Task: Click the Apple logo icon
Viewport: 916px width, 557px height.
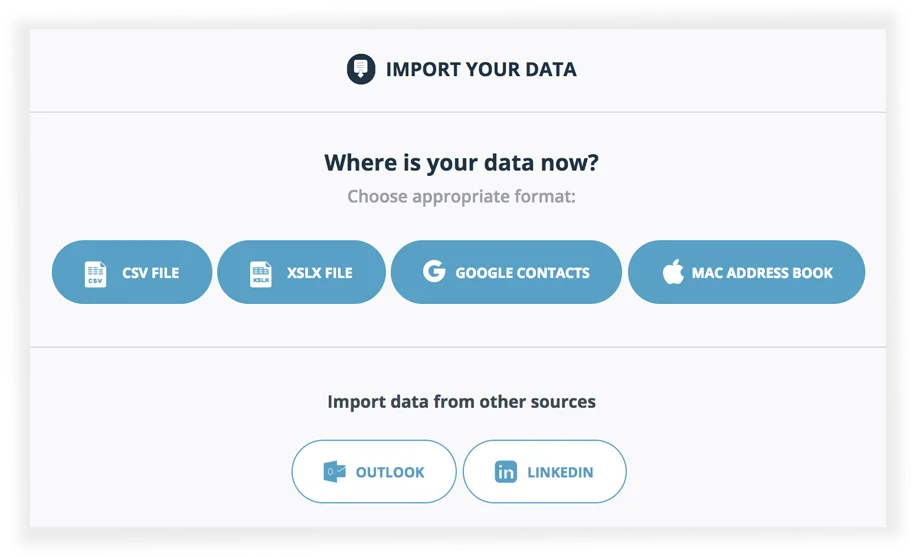Action: click(x=673, y=271)
